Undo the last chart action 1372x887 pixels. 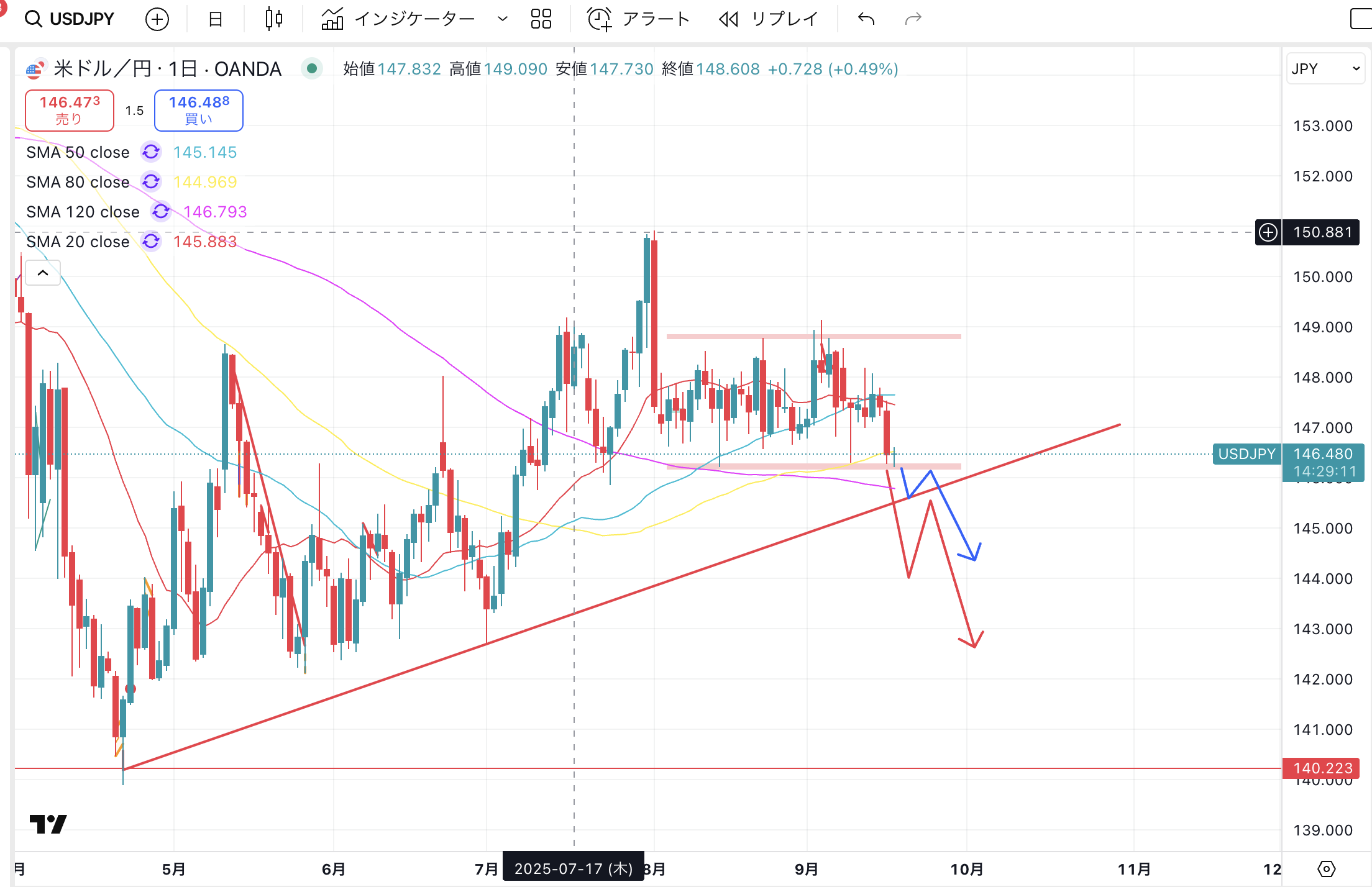(x=866, y=19)
